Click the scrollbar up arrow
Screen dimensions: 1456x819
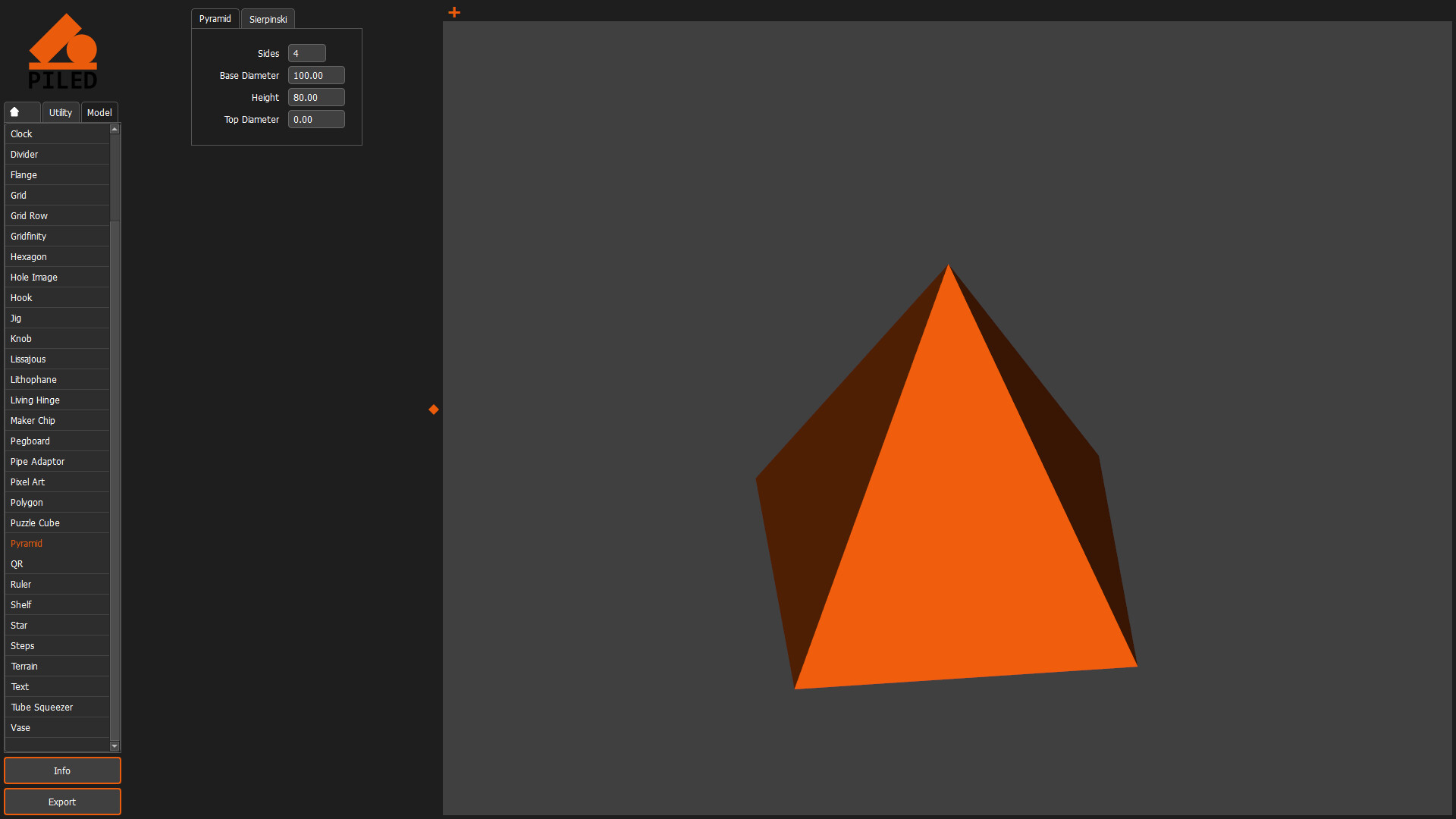[x=115, y=129]
